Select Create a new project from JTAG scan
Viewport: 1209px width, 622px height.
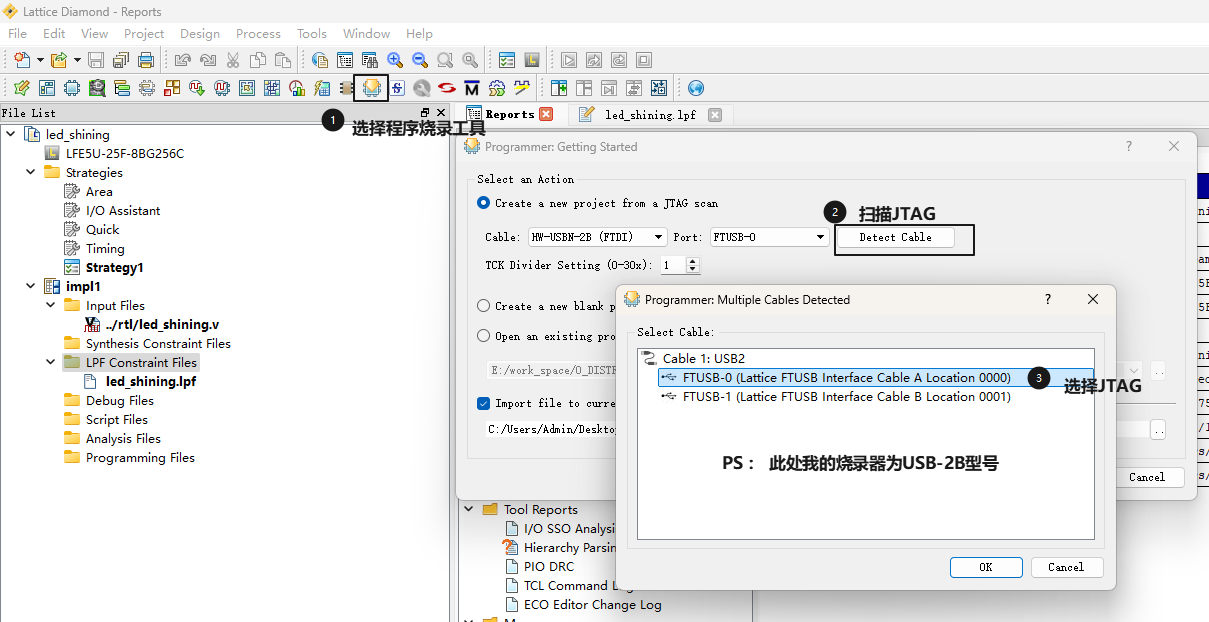[484, 203]
